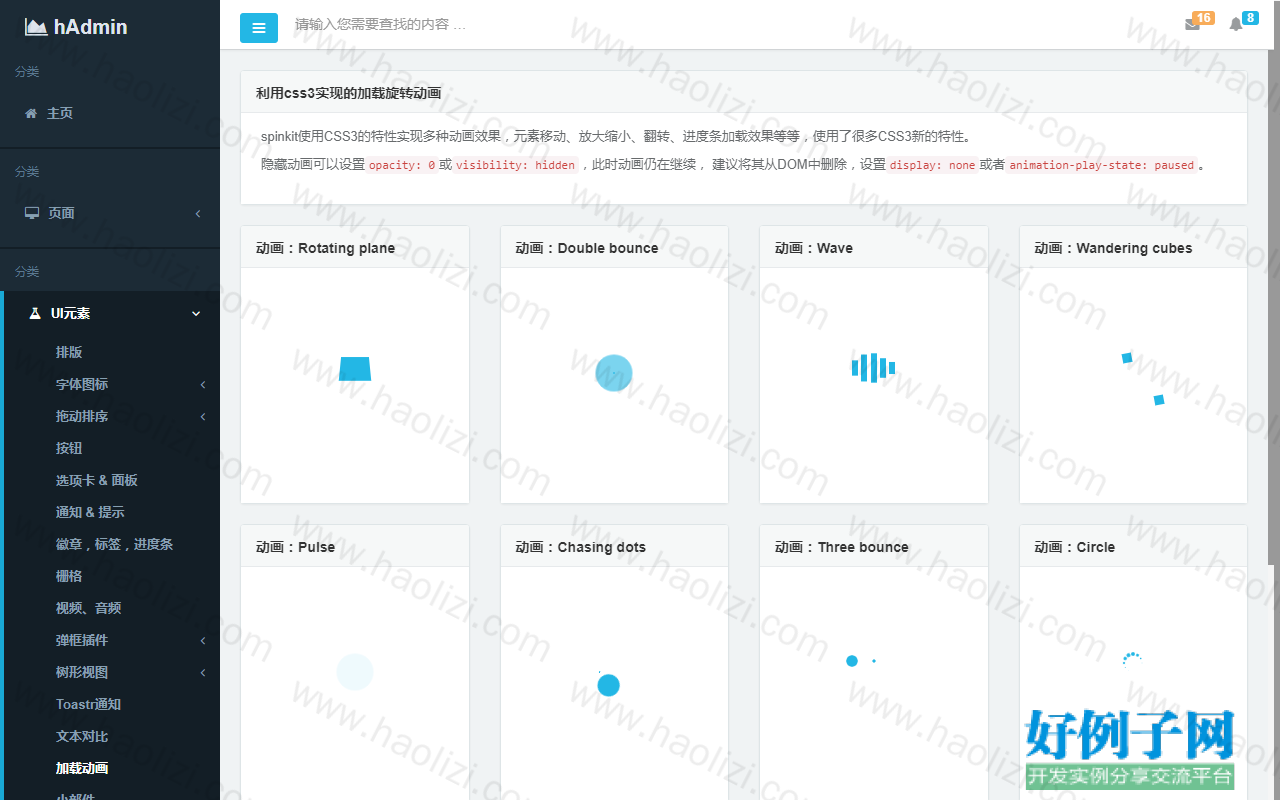Open the 排版 sidebar item
This screenshot has height=800, width=1280.
click(69, 352)
